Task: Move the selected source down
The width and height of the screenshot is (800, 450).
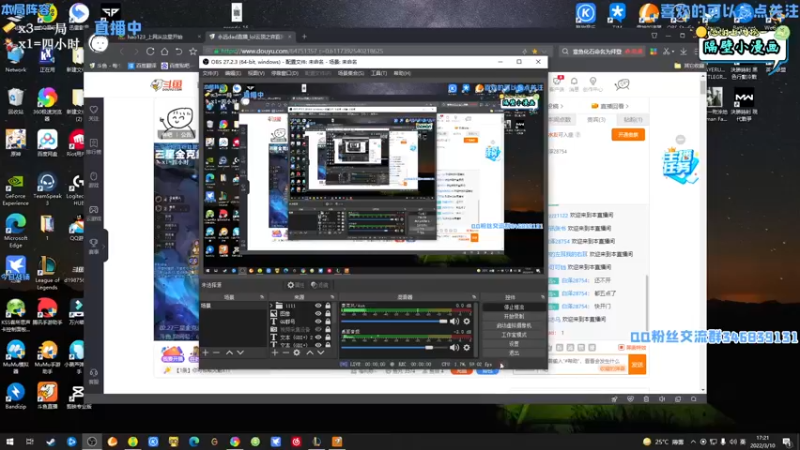Action: point(320,353)
